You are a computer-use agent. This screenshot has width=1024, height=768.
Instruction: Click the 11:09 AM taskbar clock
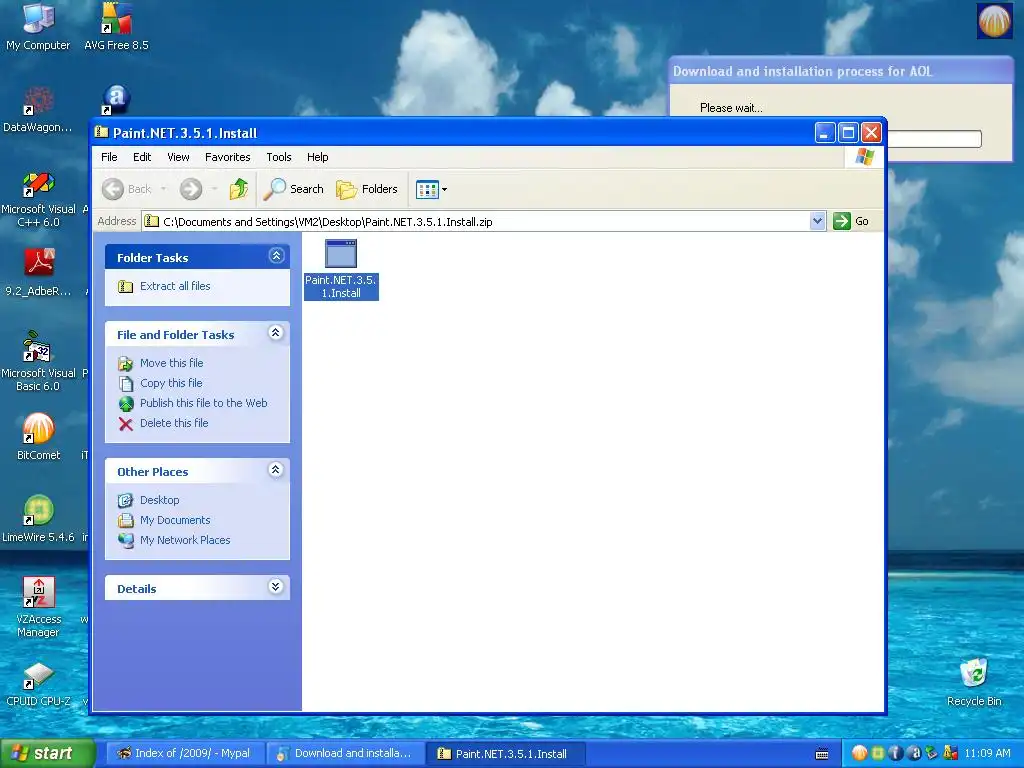point(987,754)
